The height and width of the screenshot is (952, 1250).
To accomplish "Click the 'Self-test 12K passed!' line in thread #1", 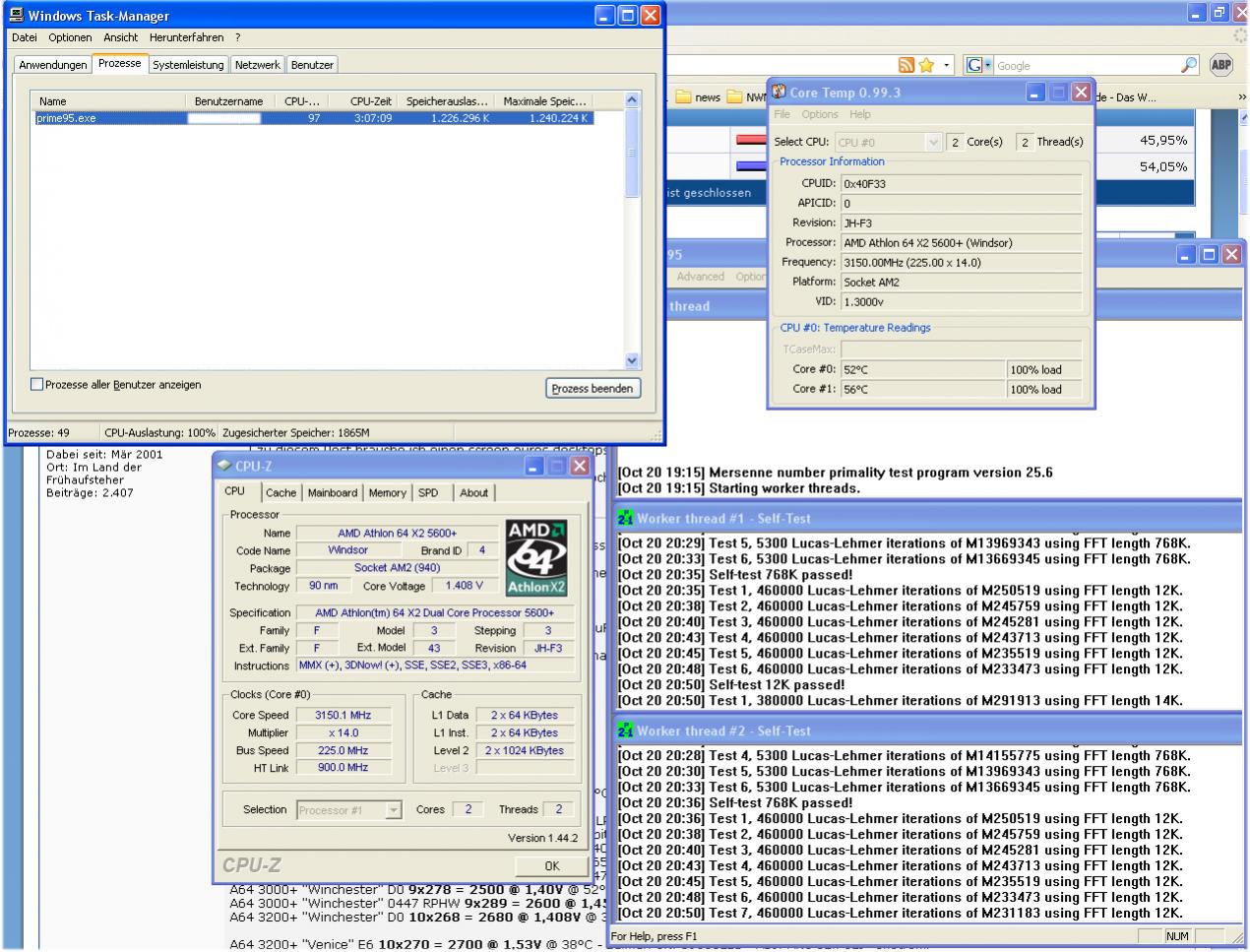I will click(731, 685).
